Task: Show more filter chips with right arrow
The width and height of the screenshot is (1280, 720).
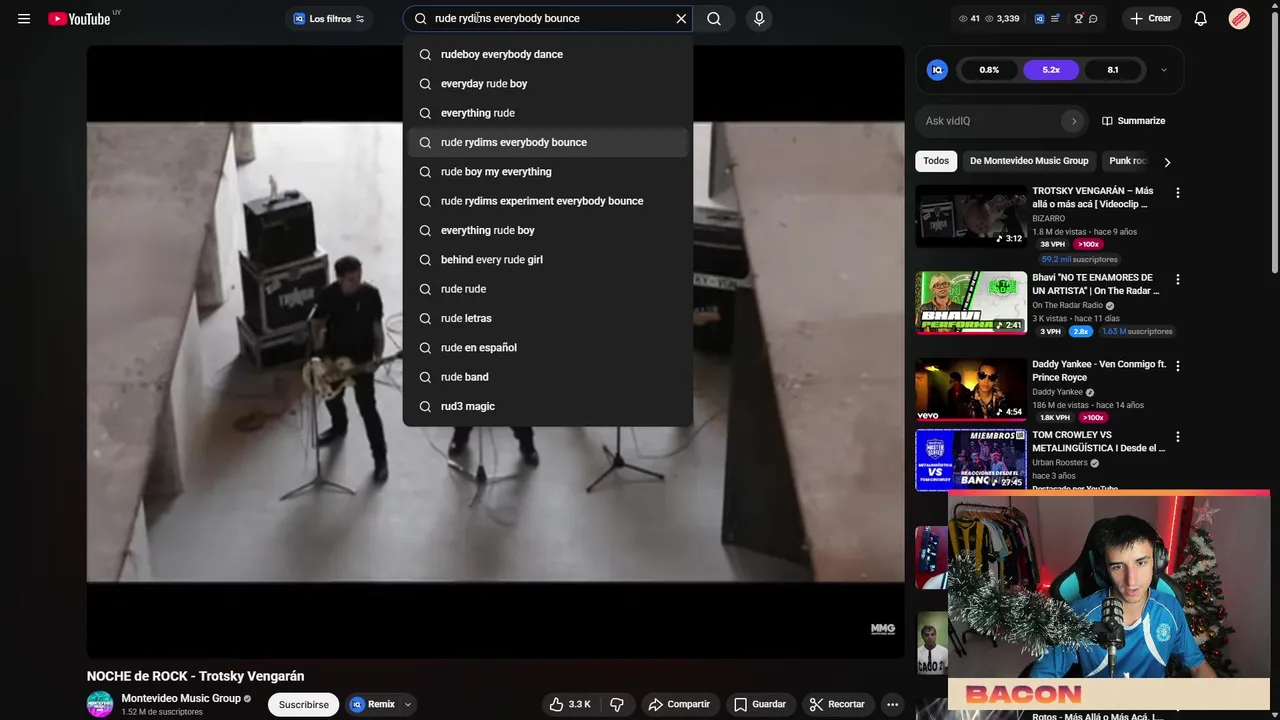Action: pyautogui.click(x=1166, y=162)
